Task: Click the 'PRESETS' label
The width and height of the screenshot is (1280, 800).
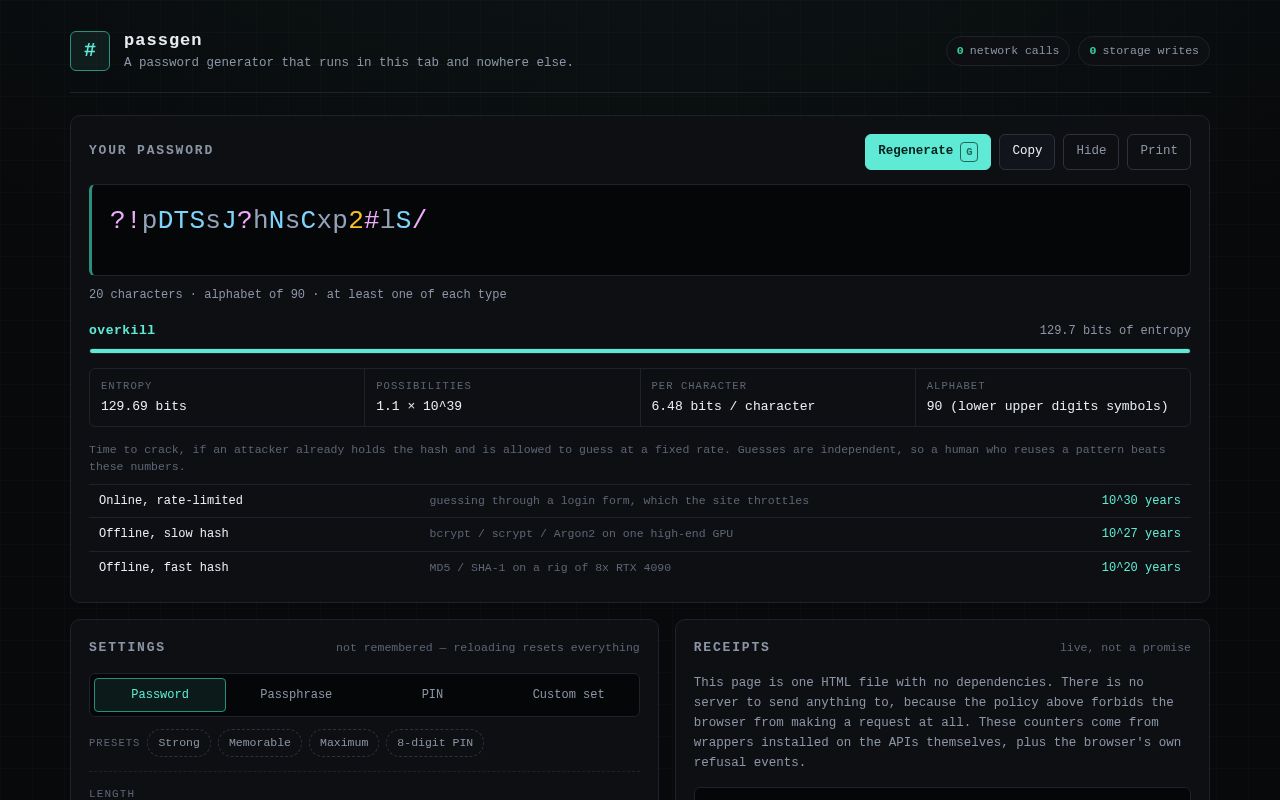Action: click(x=114, y=743)
